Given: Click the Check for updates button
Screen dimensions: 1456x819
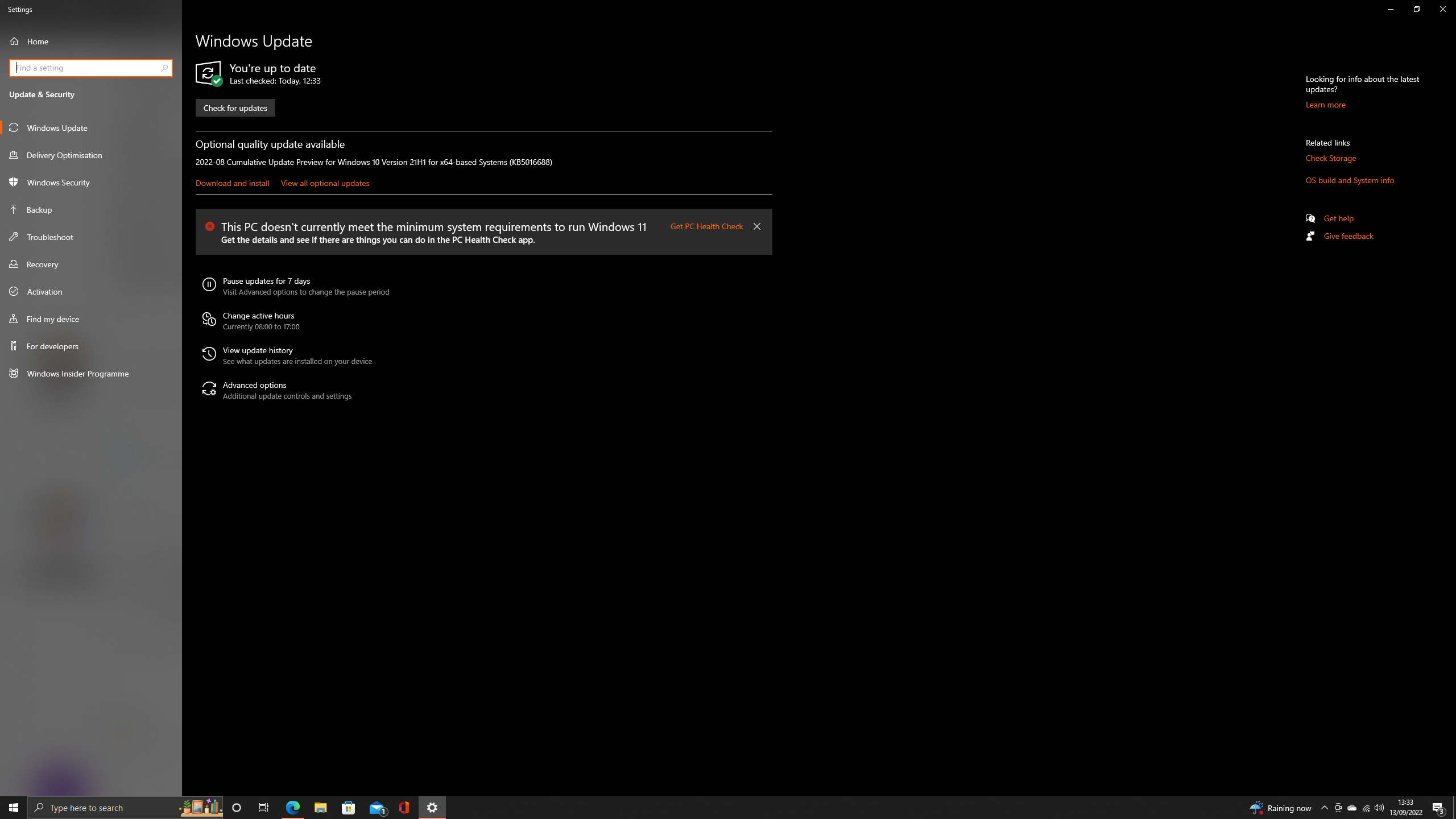Looking at the screenshot, I should (235, 108).
